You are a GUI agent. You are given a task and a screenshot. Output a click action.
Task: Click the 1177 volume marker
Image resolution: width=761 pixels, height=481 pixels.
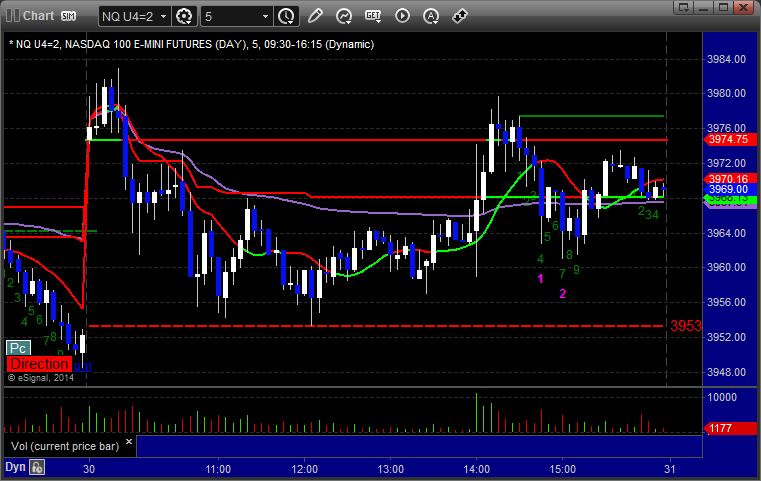coord(729,428)
